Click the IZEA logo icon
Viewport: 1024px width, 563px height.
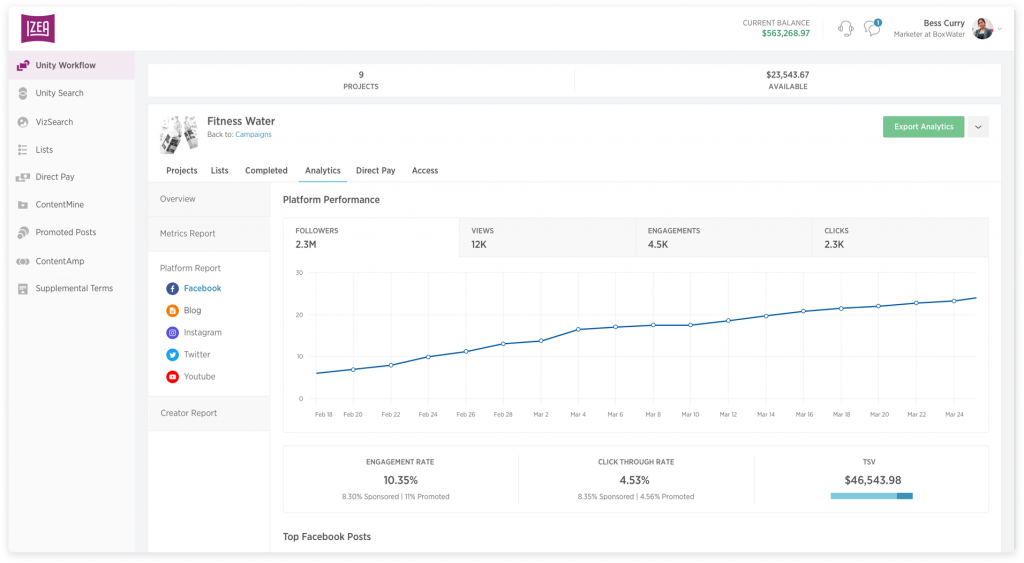[x=38, y=28]
